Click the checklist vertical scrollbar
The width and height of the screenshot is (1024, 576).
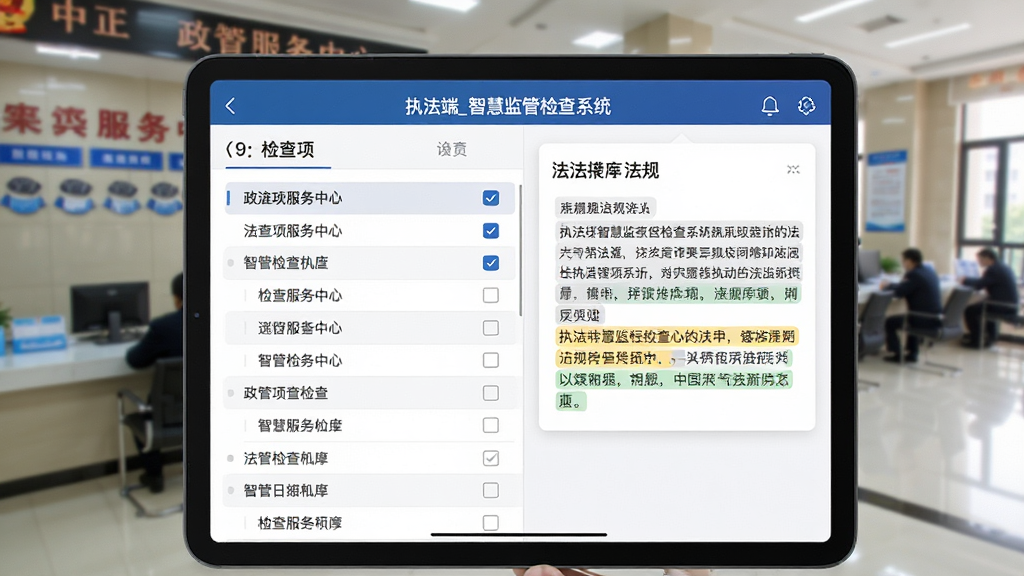pyautogui.click(x=520, y=250)
